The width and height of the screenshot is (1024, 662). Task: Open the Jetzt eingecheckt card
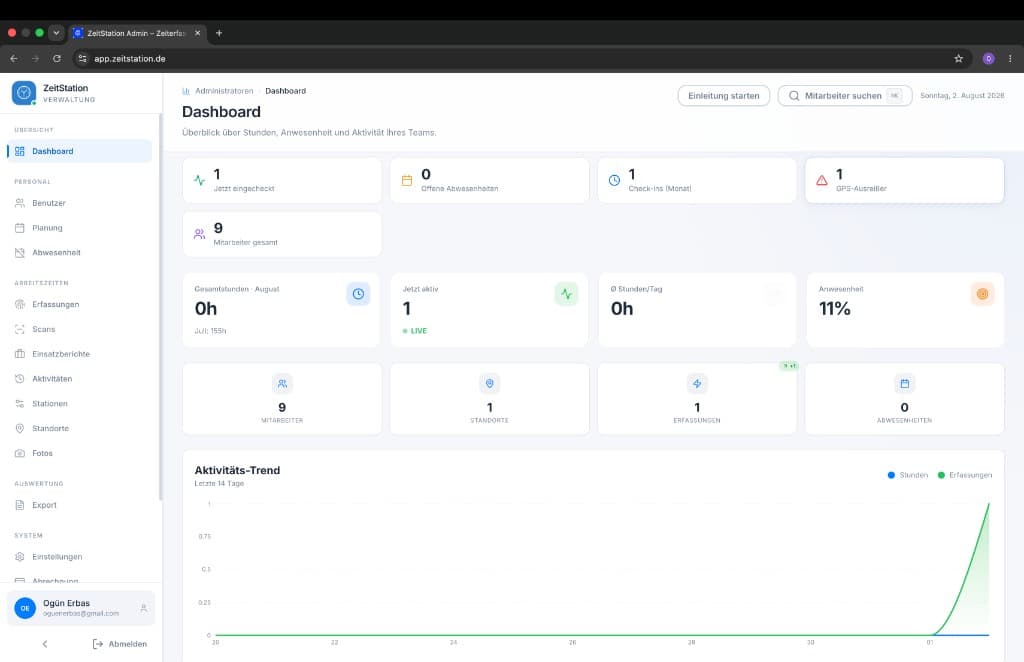pos(282,180)
